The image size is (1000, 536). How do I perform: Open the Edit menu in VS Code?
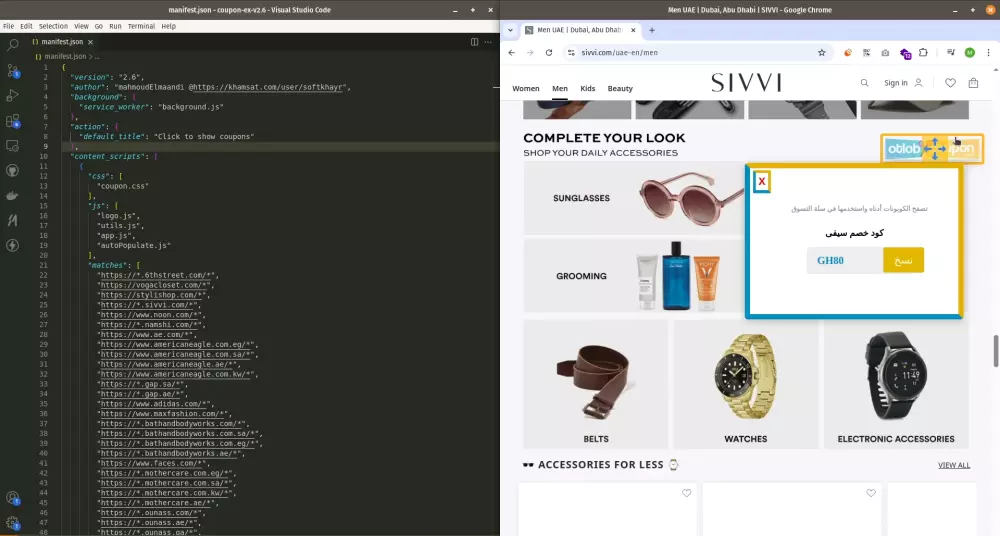pos(26,26)
